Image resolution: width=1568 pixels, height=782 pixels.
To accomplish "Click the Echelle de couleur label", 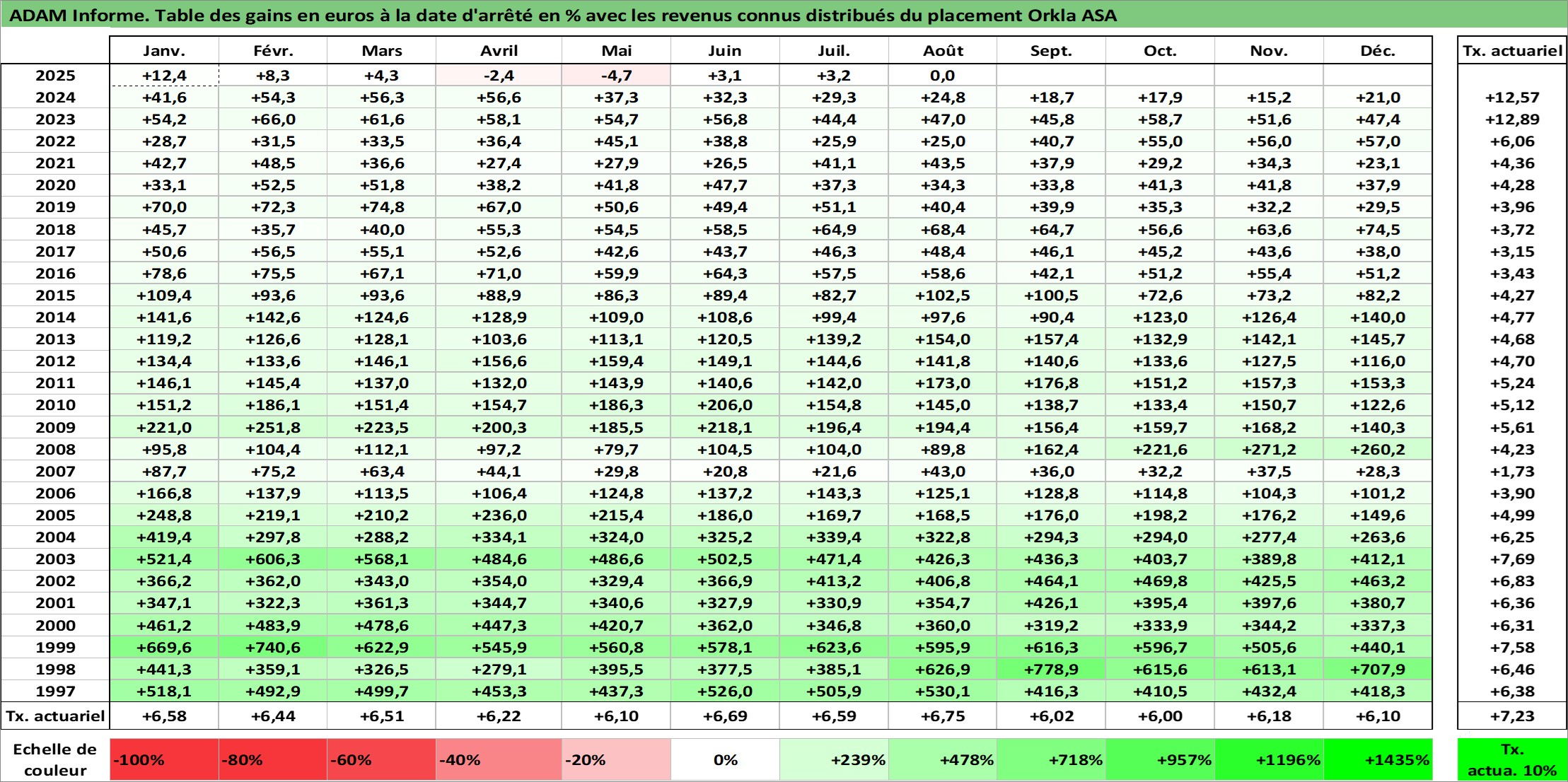I will point(55,760).
